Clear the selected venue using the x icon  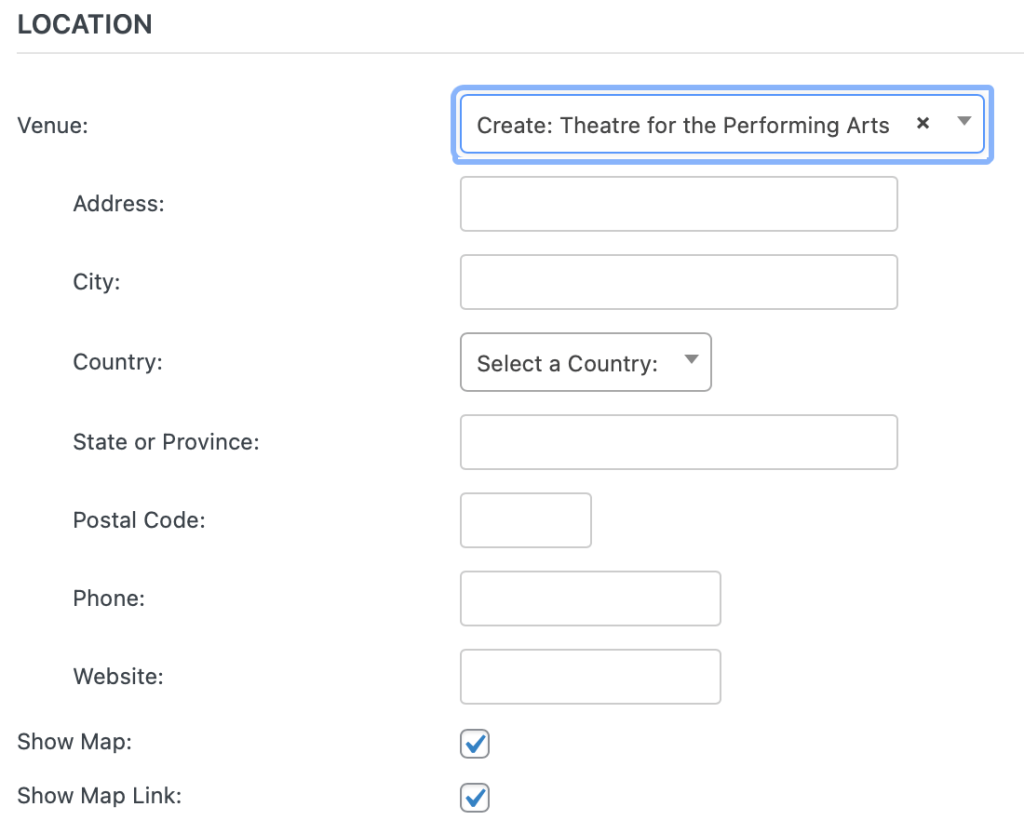[x=922, y=124]
